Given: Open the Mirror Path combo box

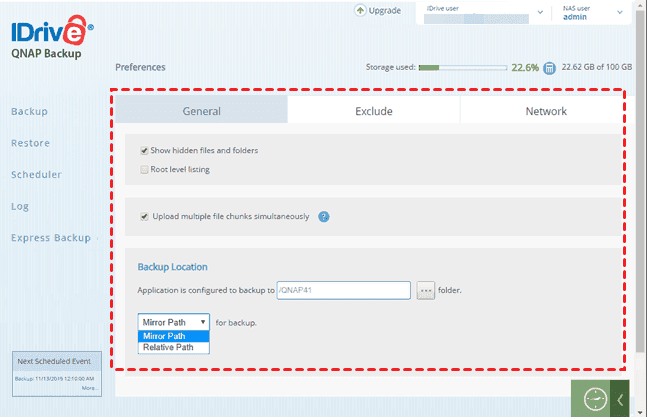Looking at the screenshot, I should pyautogui.click(x=174, y=322).
